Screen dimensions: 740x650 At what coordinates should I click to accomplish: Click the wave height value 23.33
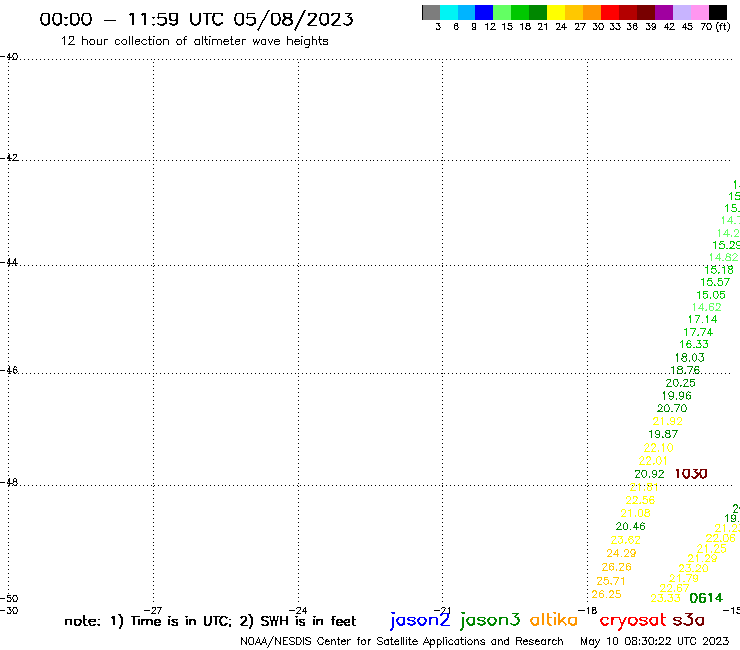(665, 599)
